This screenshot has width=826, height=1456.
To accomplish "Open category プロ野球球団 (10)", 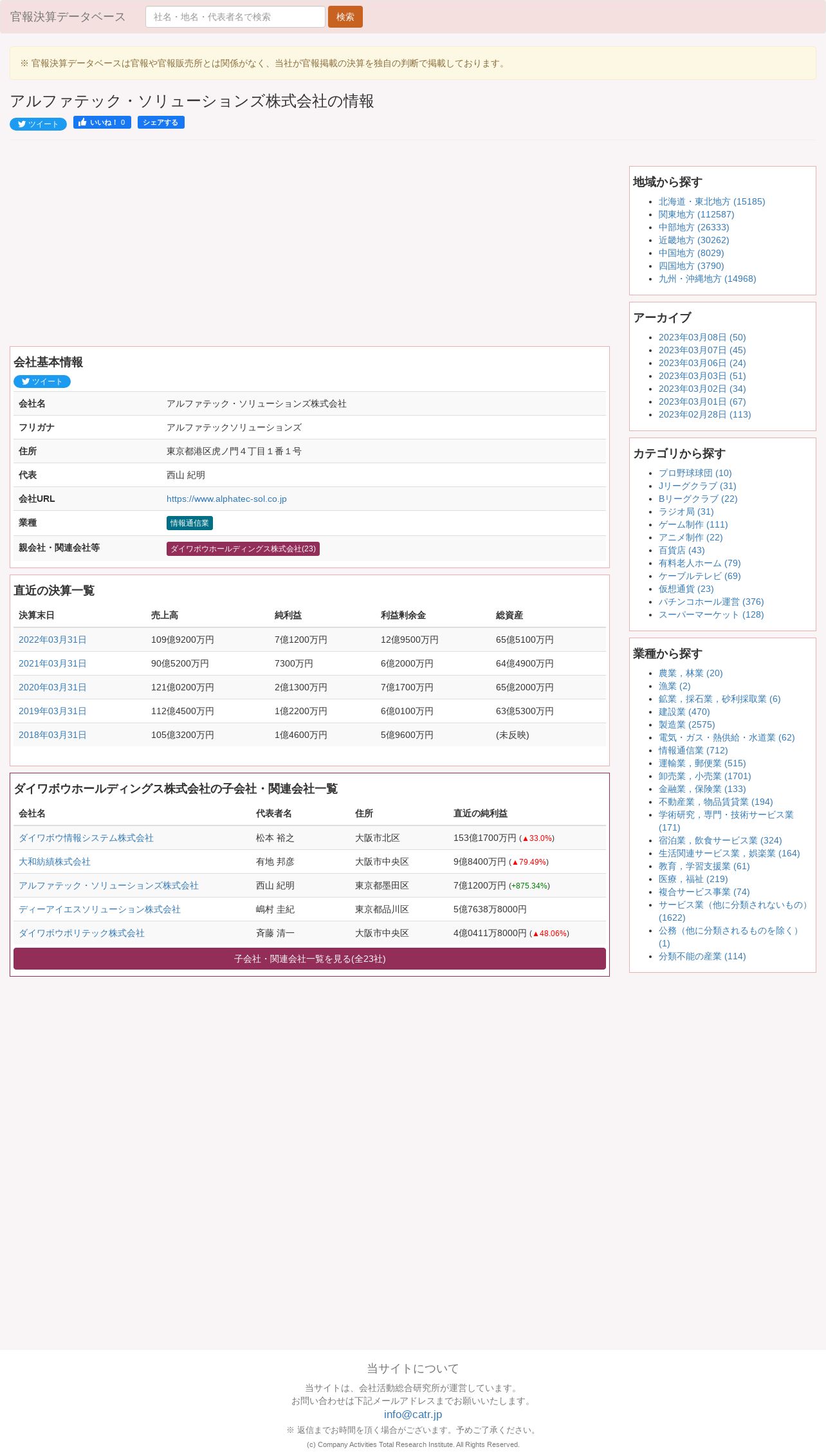I will (x=695, y=473).
